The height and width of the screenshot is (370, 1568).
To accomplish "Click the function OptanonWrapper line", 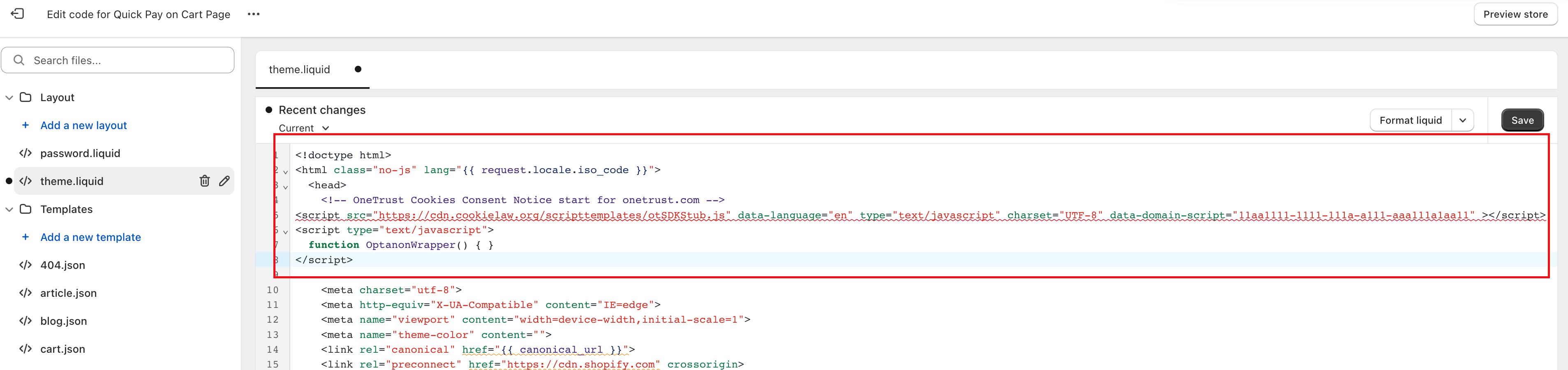I will pyautogui.click(x=400, y=245).
